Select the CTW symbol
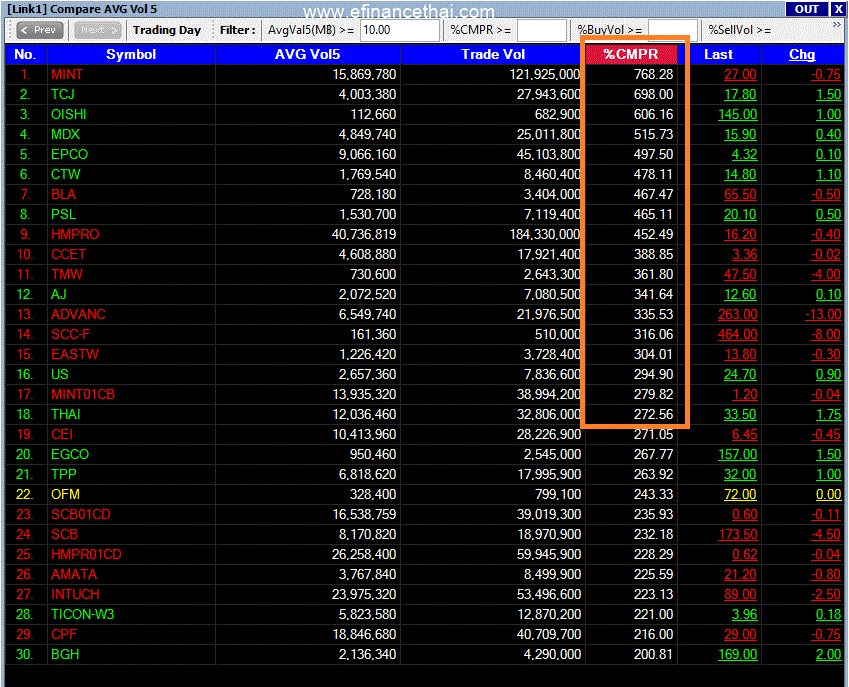849x687 pixels. 66,174
